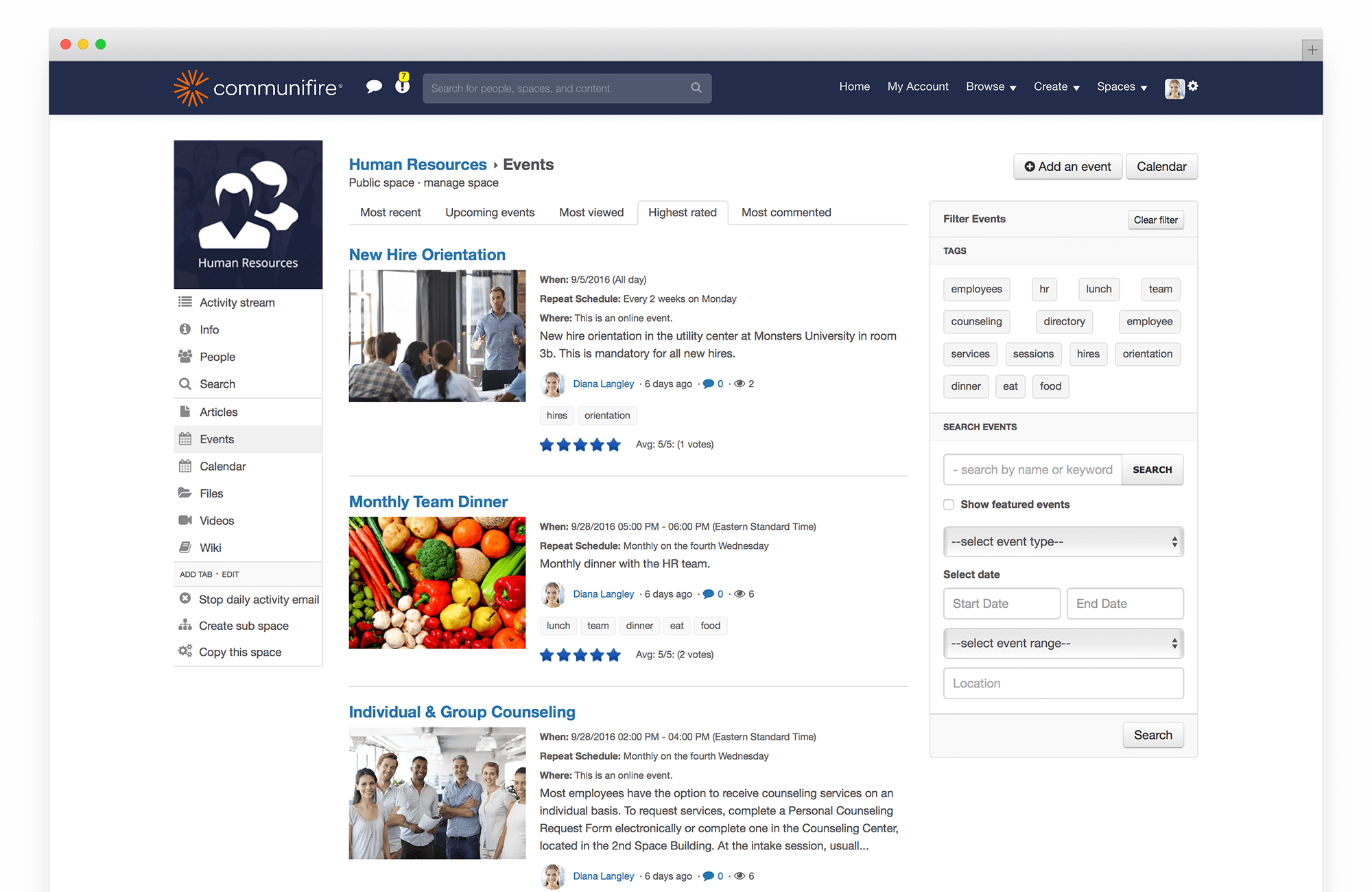The image size is (1372, 892).
Task: Open the select event range dropdown
Action: click(1063, 643)
